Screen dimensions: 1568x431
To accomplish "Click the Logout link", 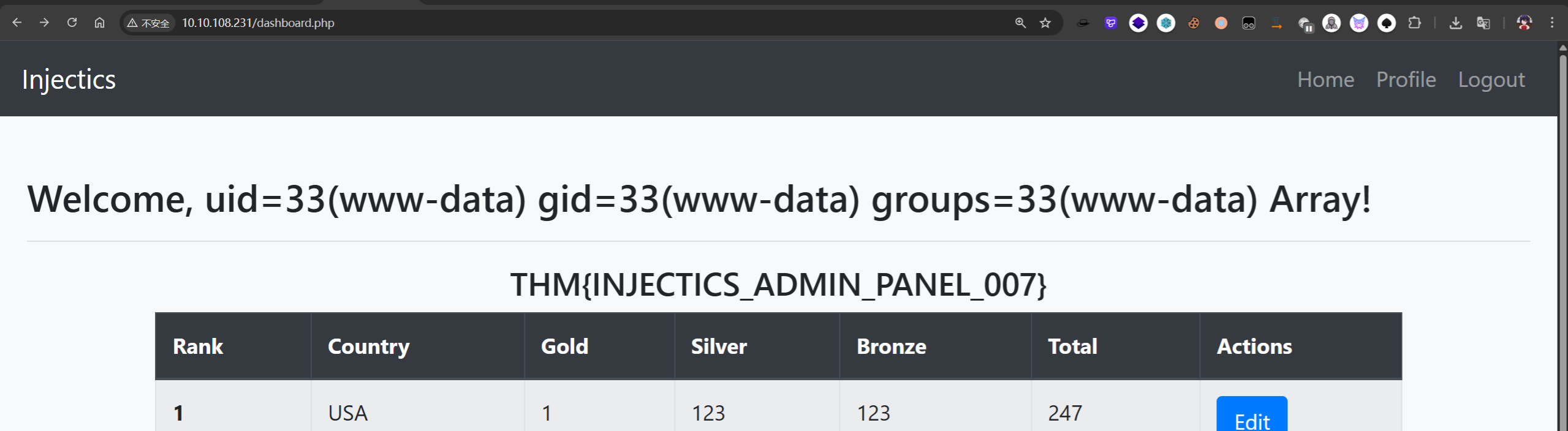I will 1491,80.
